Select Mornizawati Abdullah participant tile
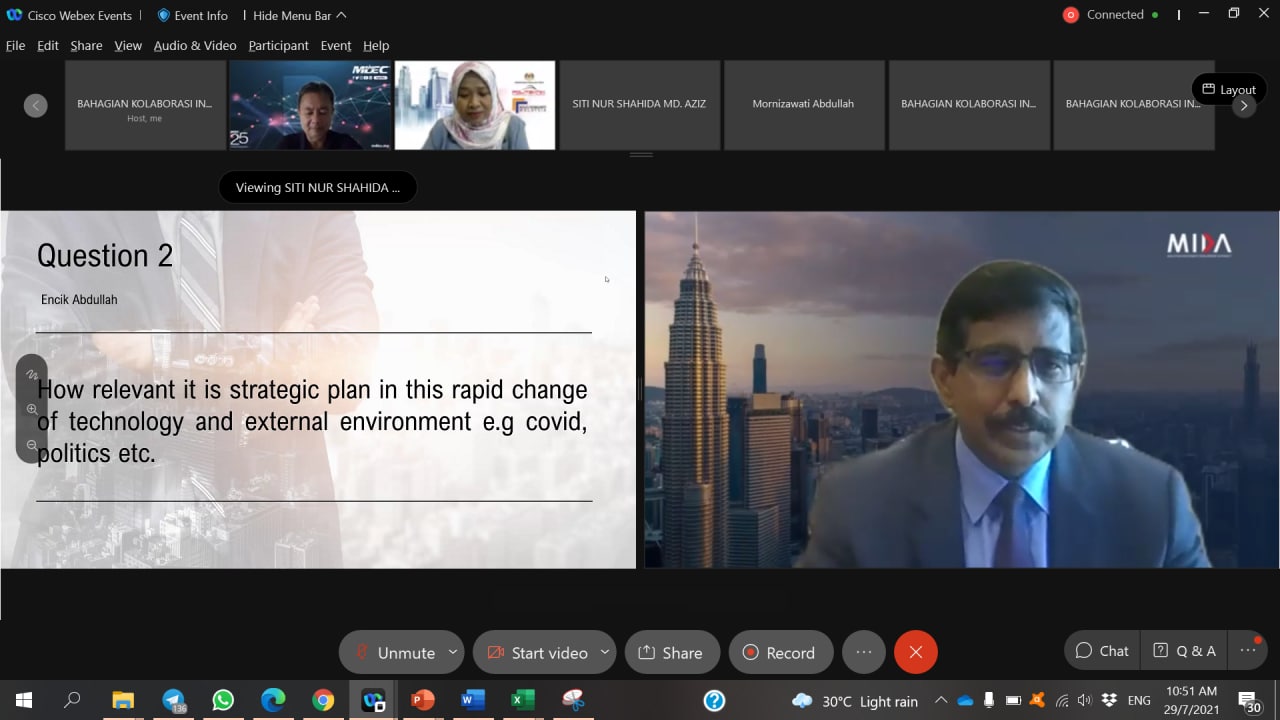 [x=803, y=104]
